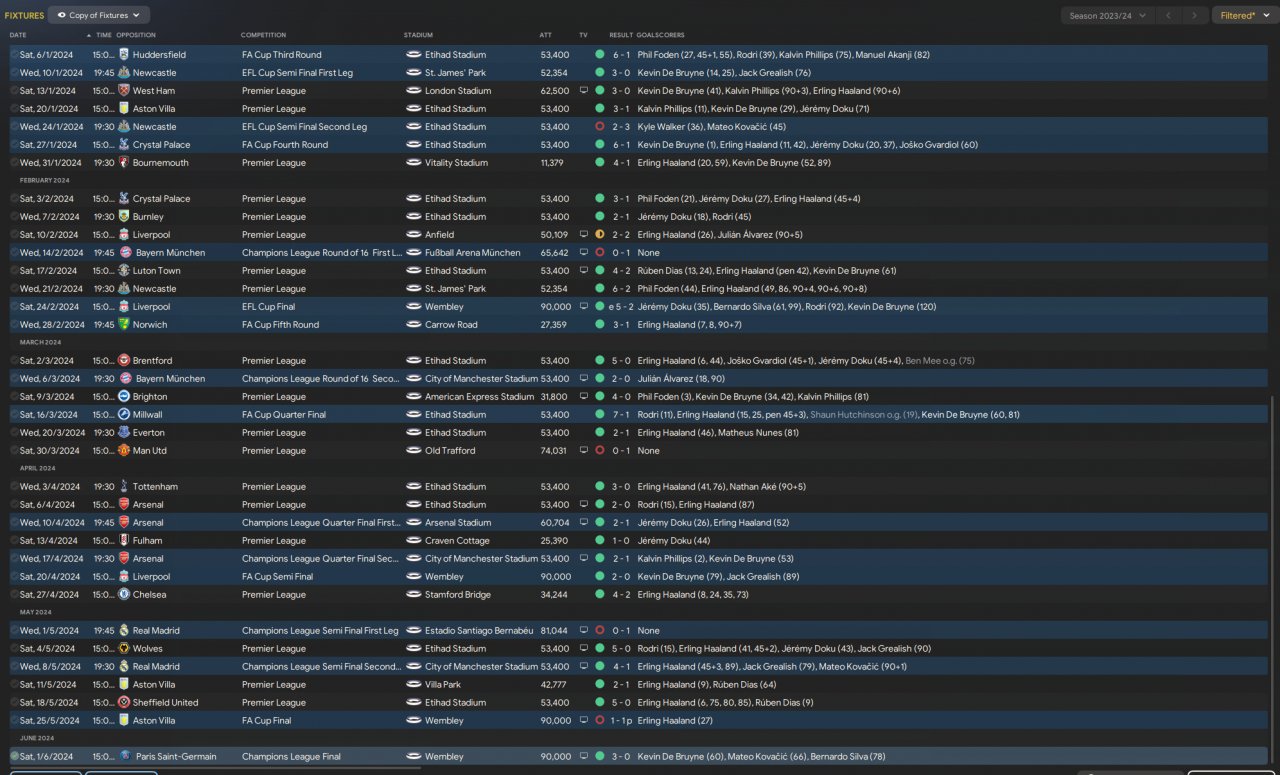Viewport: 1280px width, 775px height.
Task: Click the Vitality Stadium name
Action: [456, 163]
